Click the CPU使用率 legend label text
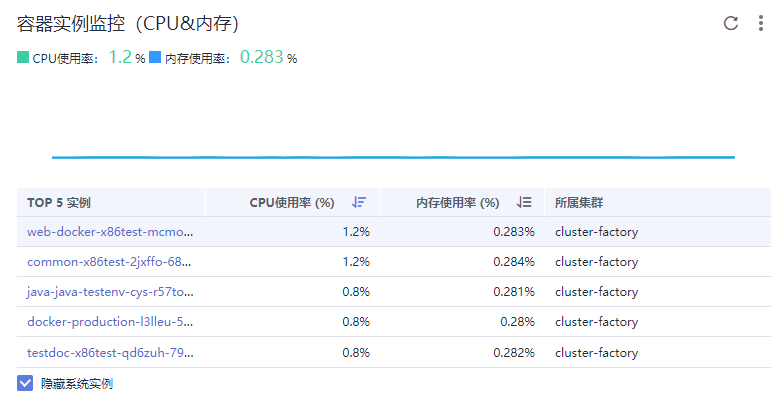The height and width of the screenshot is (403, 781). point(65,59)
